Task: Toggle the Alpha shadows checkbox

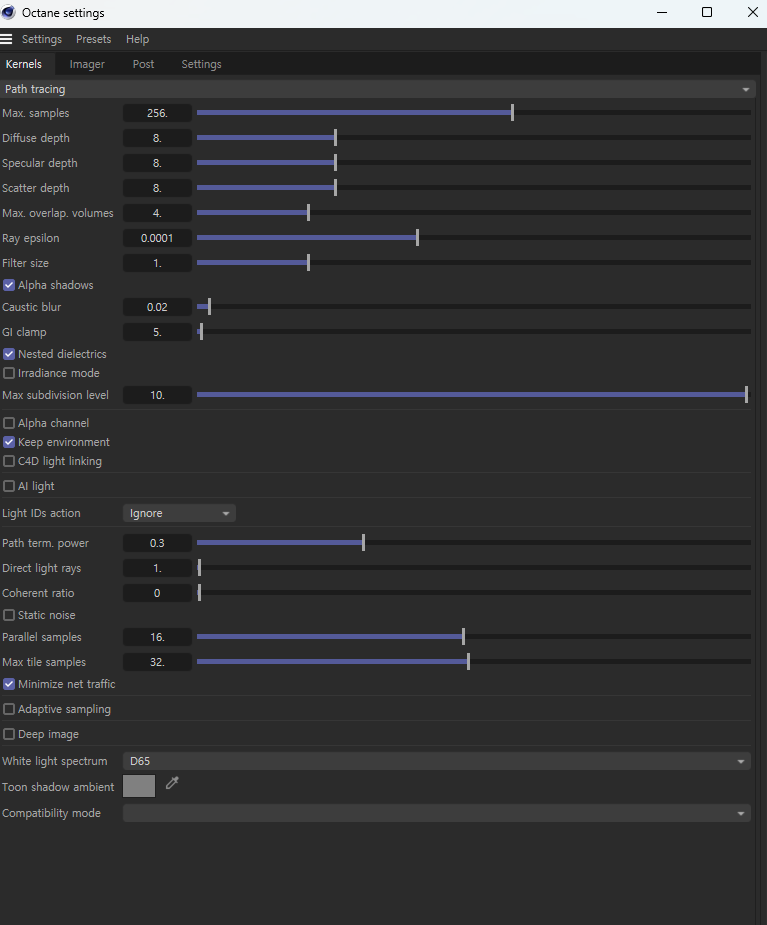Action: [9, 285]
